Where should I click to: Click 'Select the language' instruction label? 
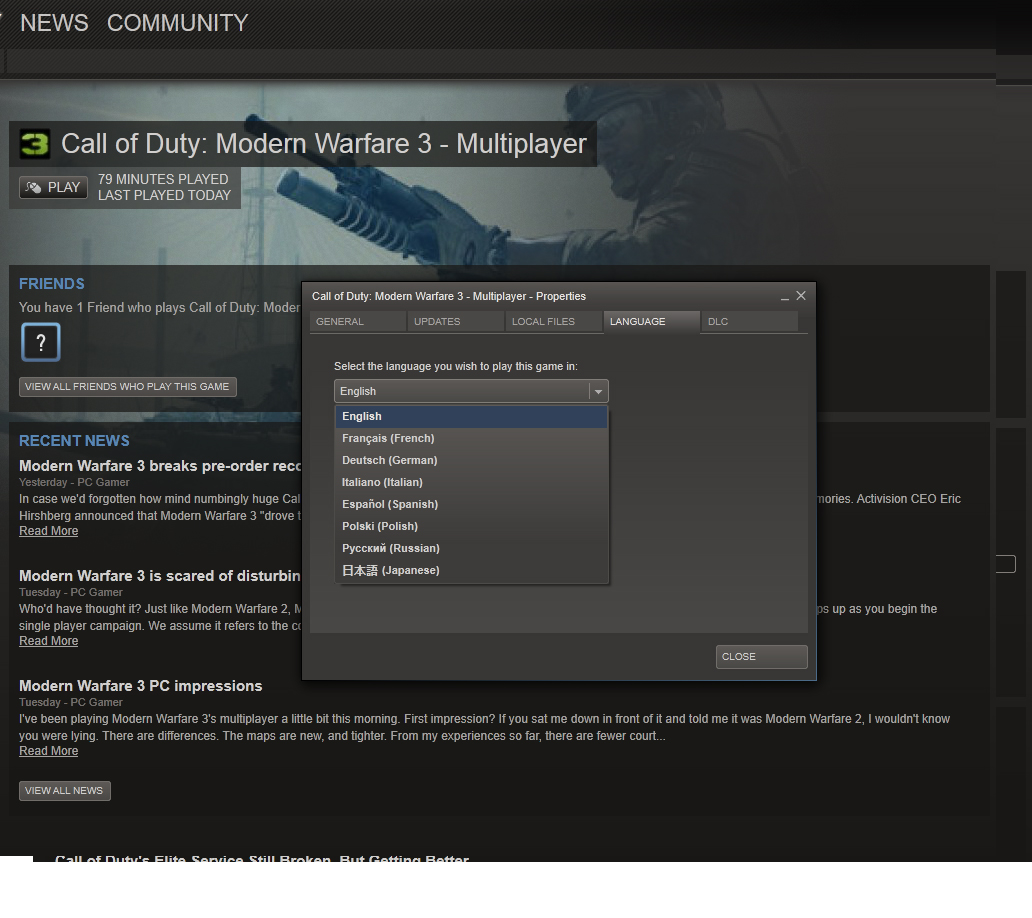(x=455, y=367)
